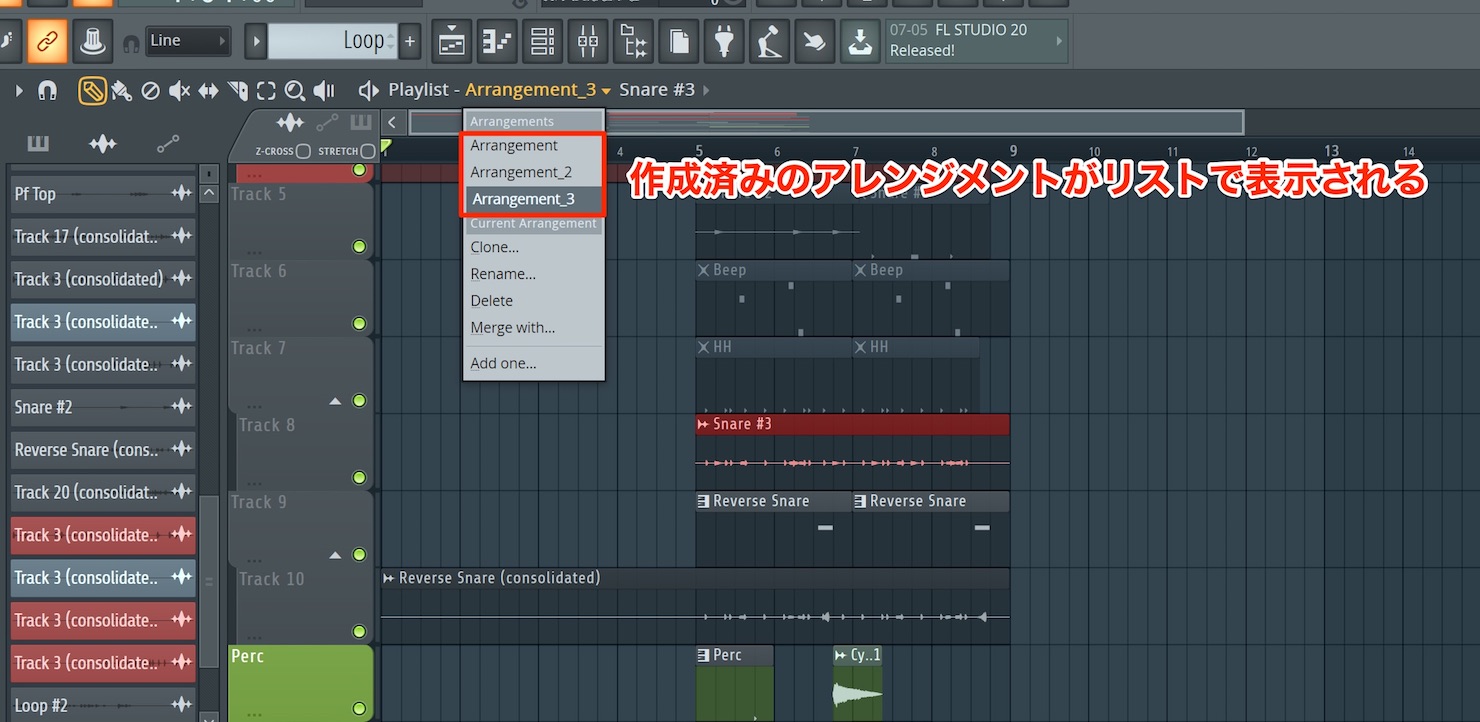The width and height of the screenshot is (1480, 722).
Task: Select the Zoom magnifier tool
Action: click(x=294, y=91)
